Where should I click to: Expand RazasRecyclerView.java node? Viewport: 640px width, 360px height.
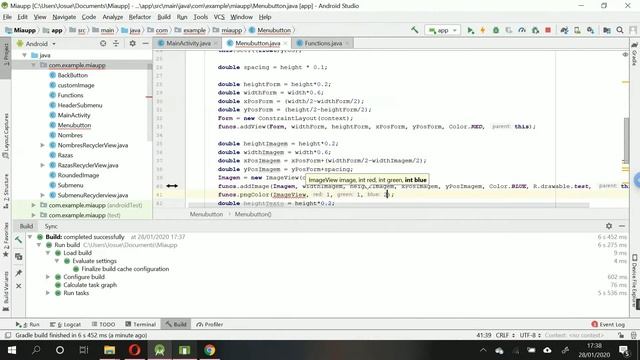click(42, 165)
